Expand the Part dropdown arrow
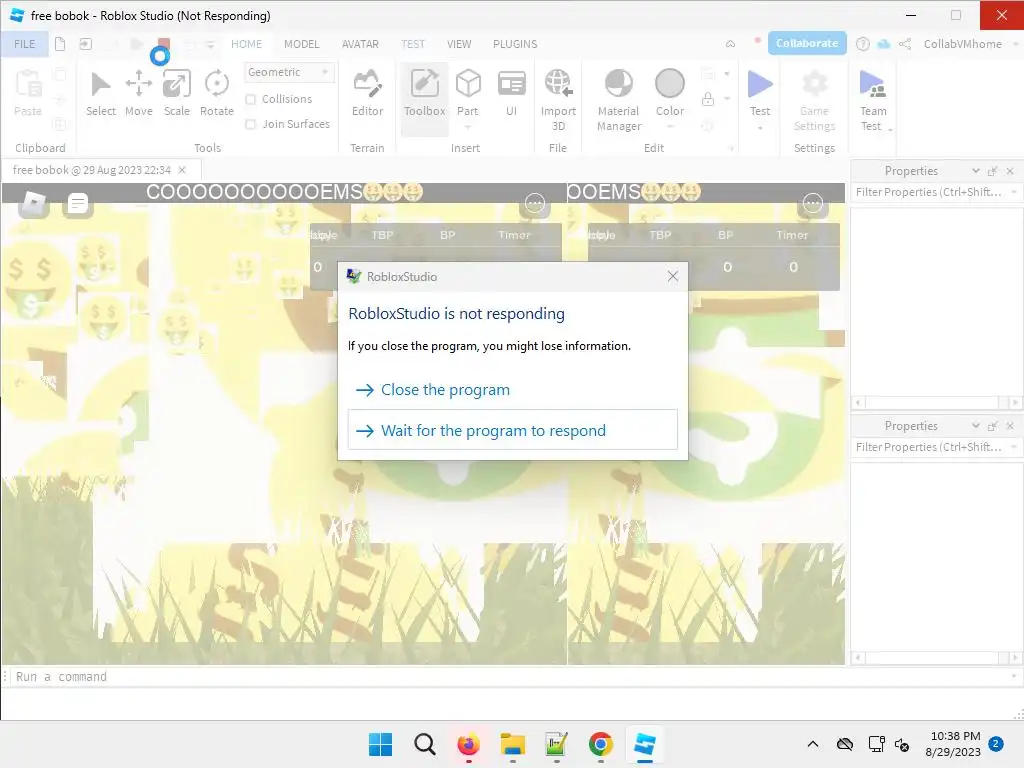1024x768 pixels. pyautogui.click(x=468, y=127)
